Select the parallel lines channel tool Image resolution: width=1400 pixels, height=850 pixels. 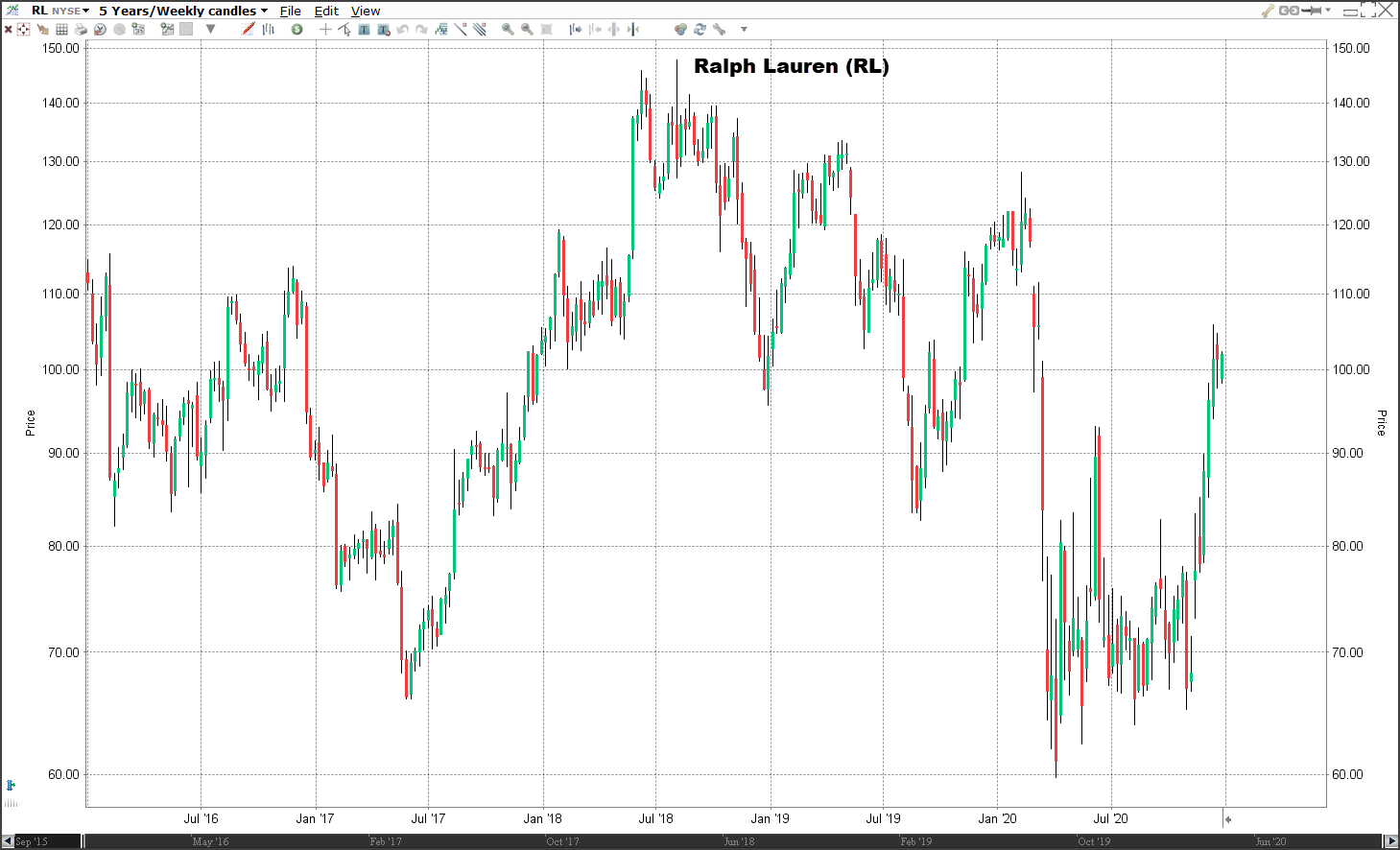coord(480,29)
